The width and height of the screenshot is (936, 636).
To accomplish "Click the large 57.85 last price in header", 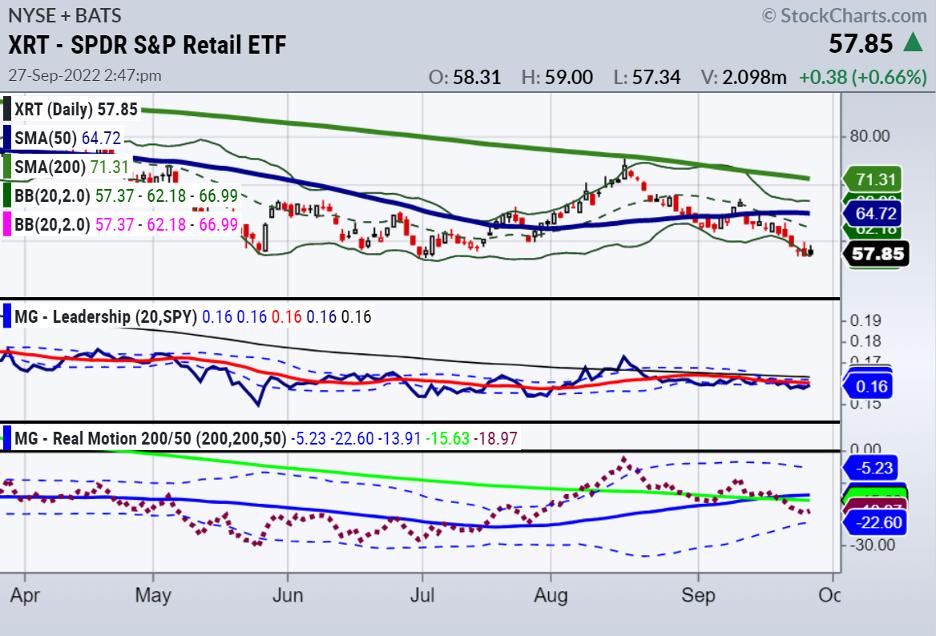I will coord(860,44).
